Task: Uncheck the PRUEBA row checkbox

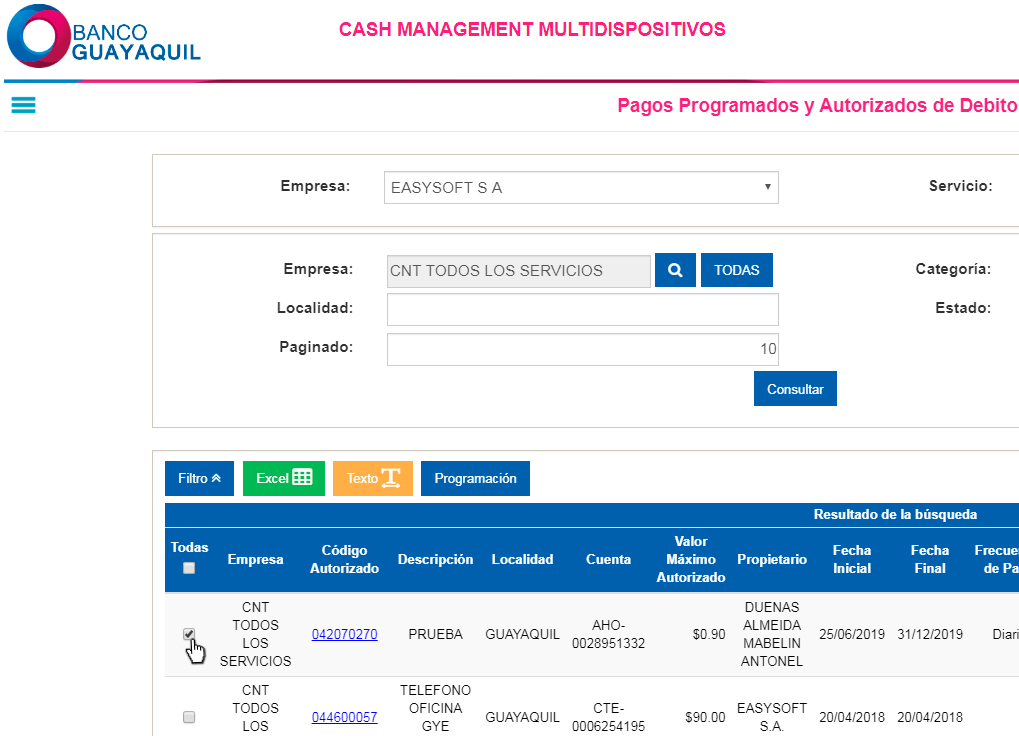Action: pos(188,634)
